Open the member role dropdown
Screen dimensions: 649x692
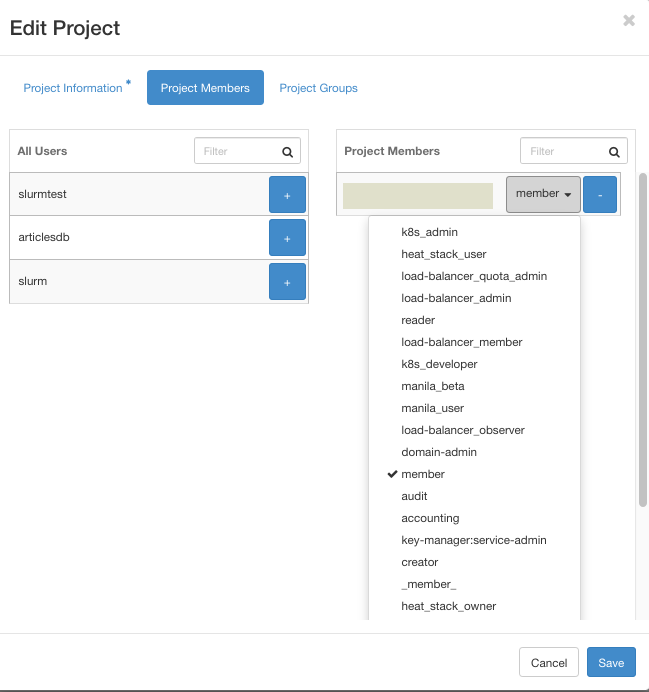543,194
